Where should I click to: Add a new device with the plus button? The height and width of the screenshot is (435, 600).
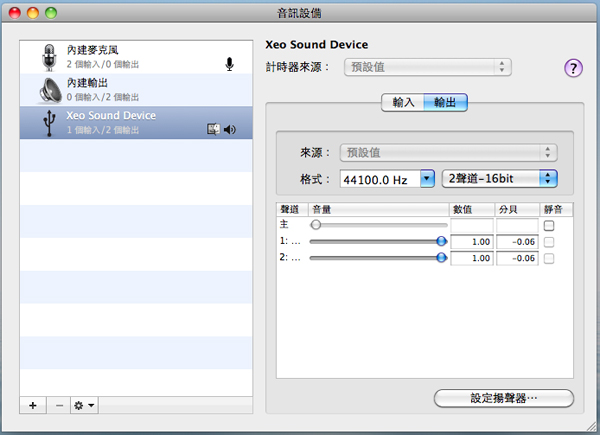[x=33, y=406]
